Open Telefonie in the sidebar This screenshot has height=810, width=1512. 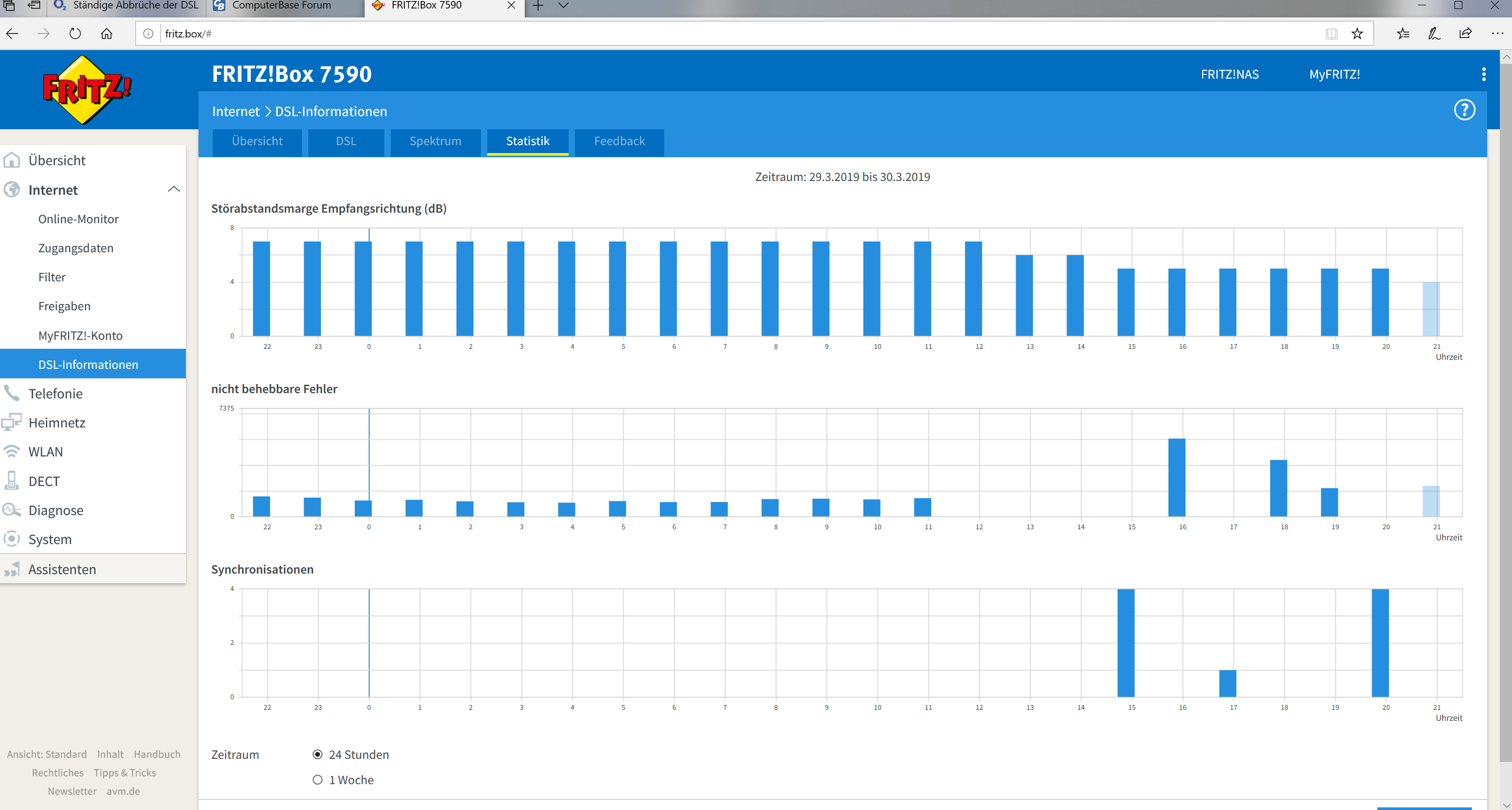pyautogui.click(x=55, y=394)
